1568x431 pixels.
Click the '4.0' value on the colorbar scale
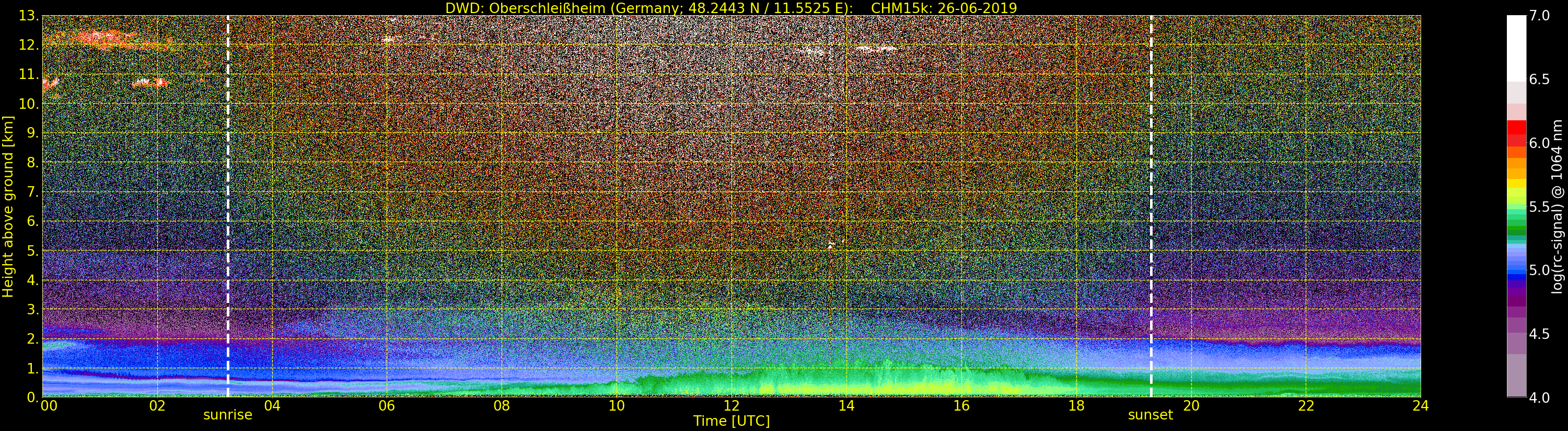(1539, 398)
